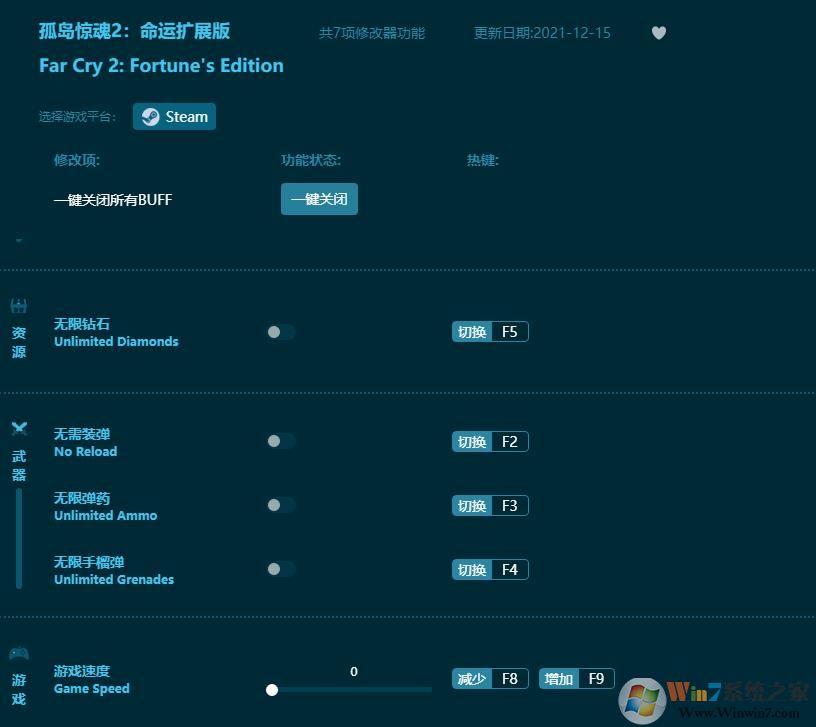
Task: Enable the Unlimited Ammo toggle switch
Action: (281, 505)
